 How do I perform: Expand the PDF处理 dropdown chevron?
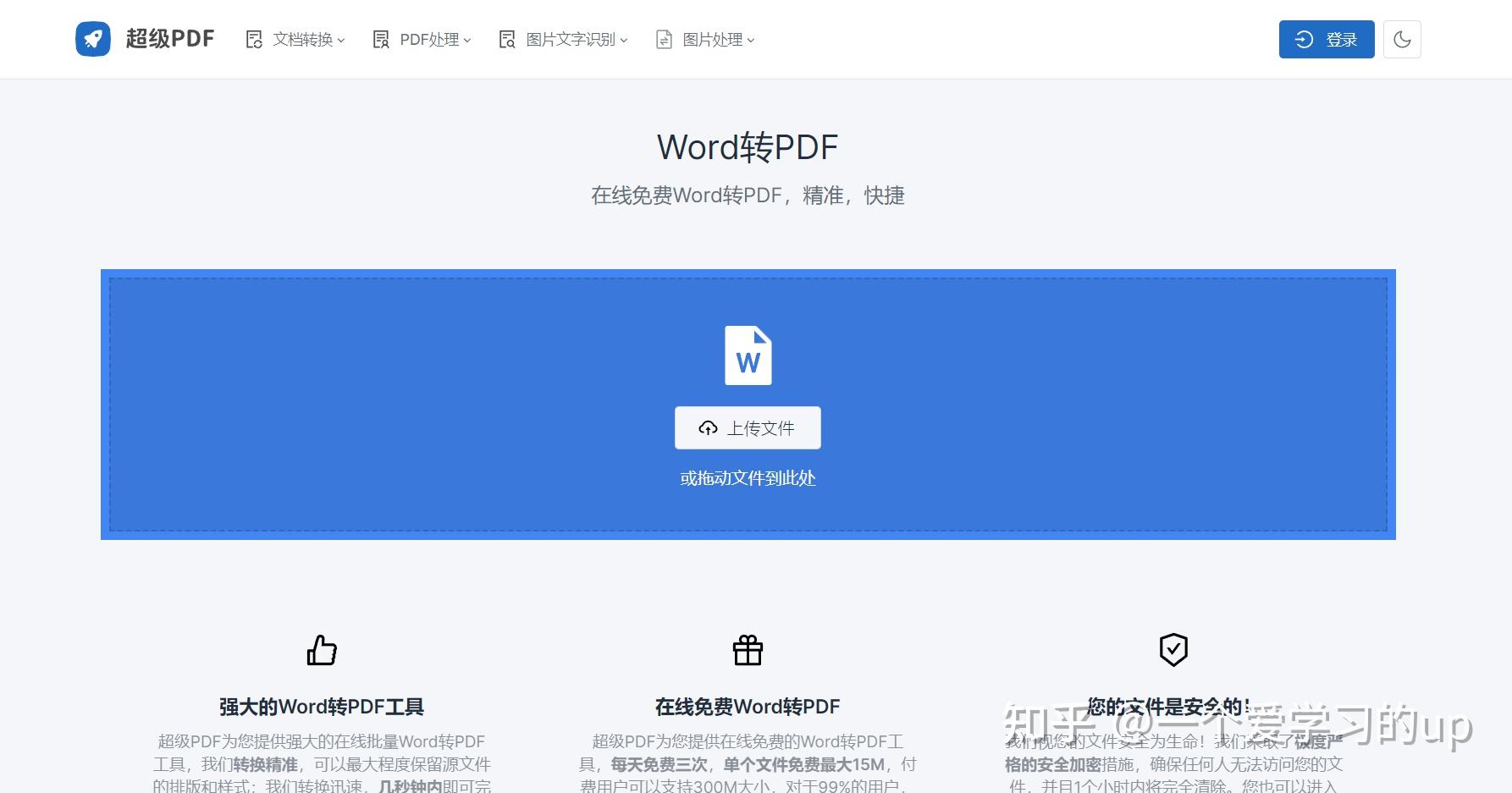click(467, 40)
